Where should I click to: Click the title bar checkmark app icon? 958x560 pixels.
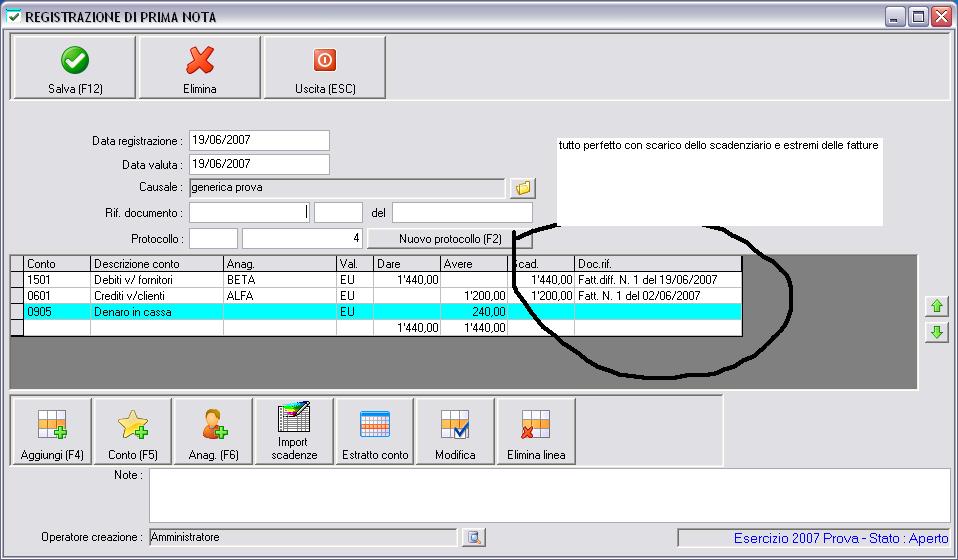coord(13,16)
